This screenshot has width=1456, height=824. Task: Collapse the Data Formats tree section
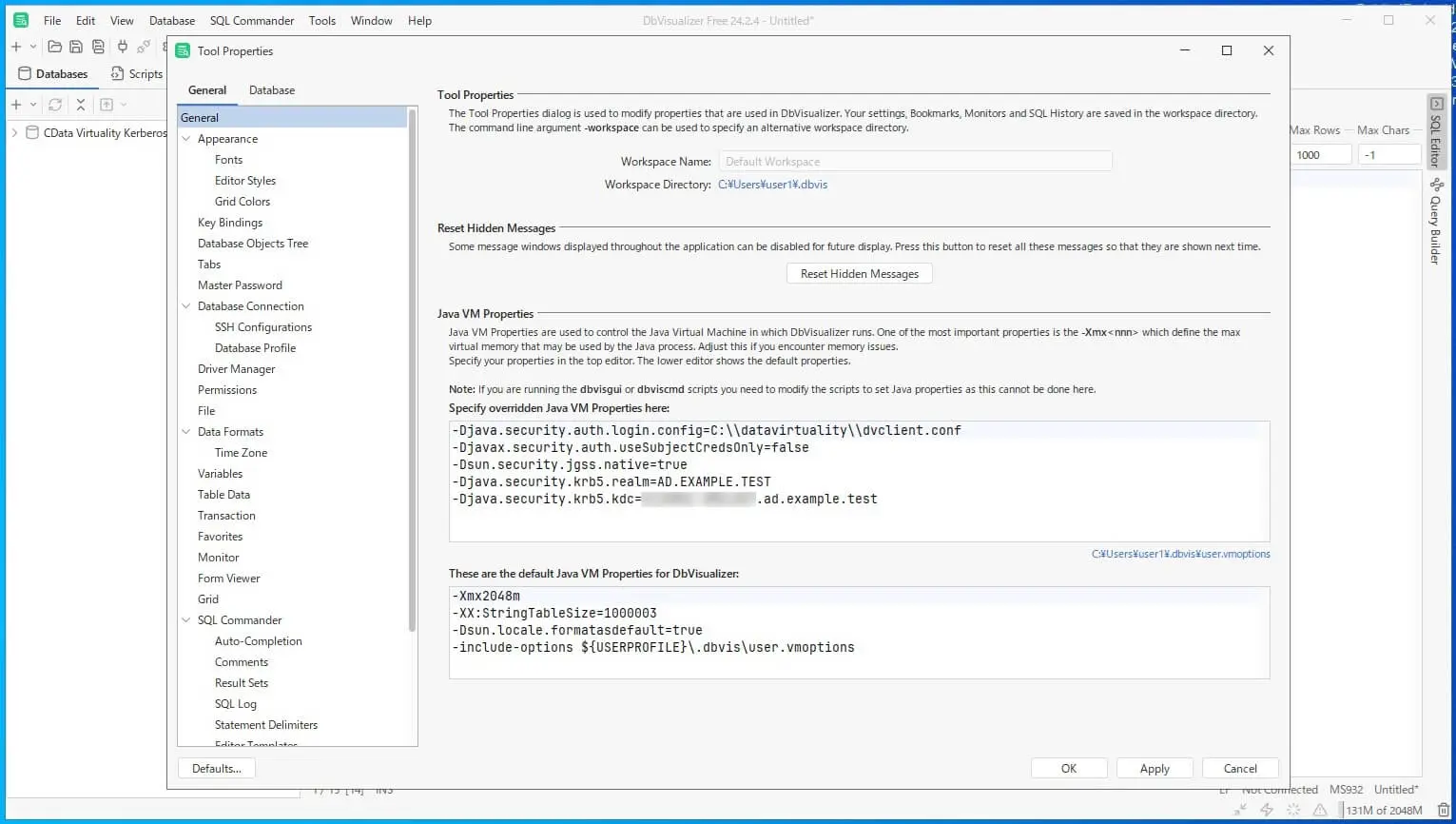pyautogui.click(x=186, y=432)
